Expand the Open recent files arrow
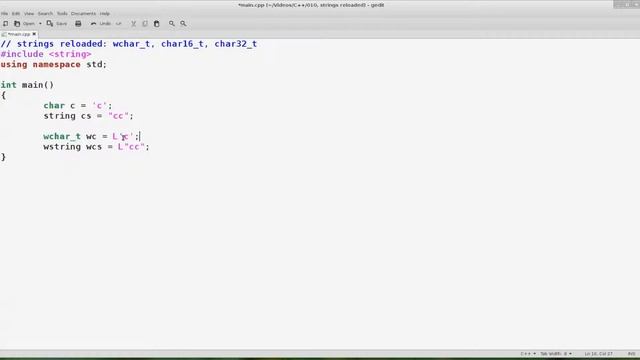Image resolution: width=640 pixels, height=360 pixels. pyautogui.click(x=40, y=24)
